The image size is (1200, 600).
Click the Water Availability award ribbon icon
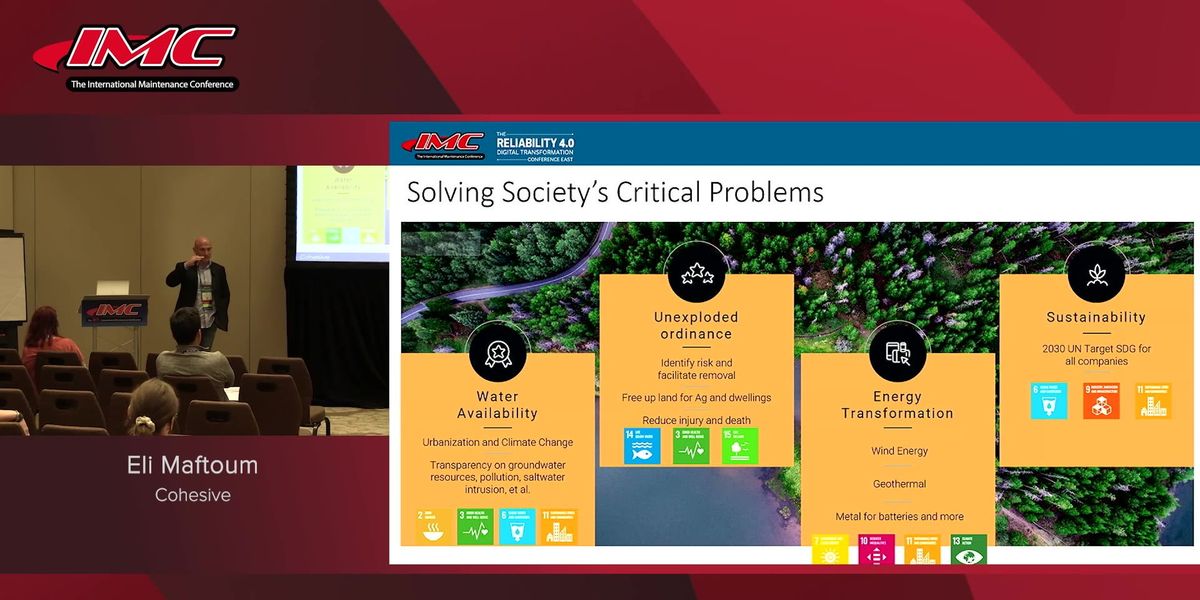click(497, 351)
